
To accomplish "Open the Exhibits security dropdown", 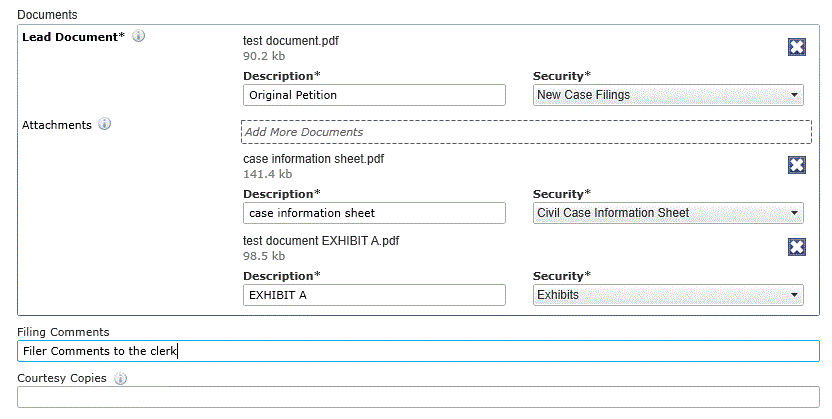I will point(668,295).
